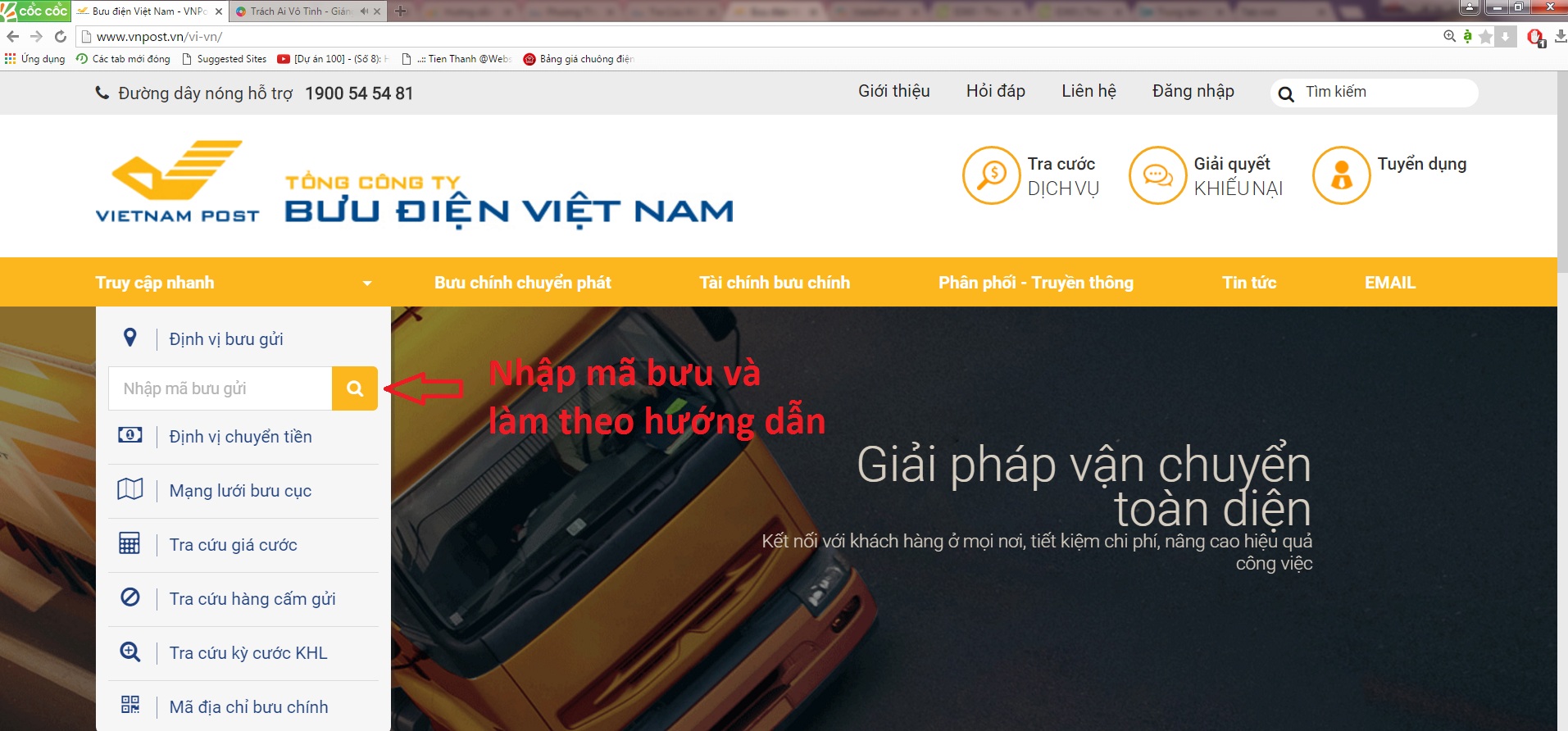Open Giải quyết khiếu nại chat icon
The width and height of the screenshot is (1568, 731).
point(1157,175)
